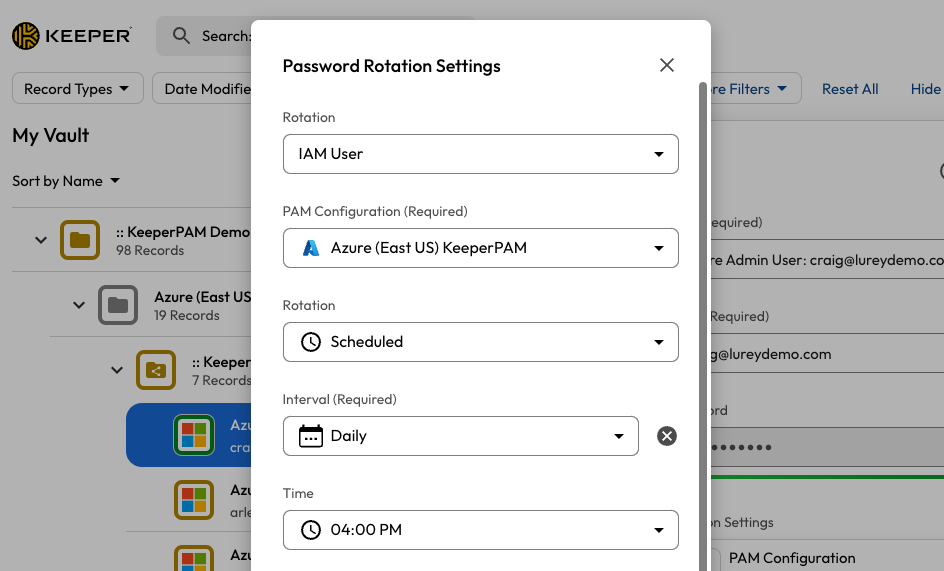The image size is (944, 571).
Task: Click the Azure (East US) folder icon
Action: click(117, 305)
